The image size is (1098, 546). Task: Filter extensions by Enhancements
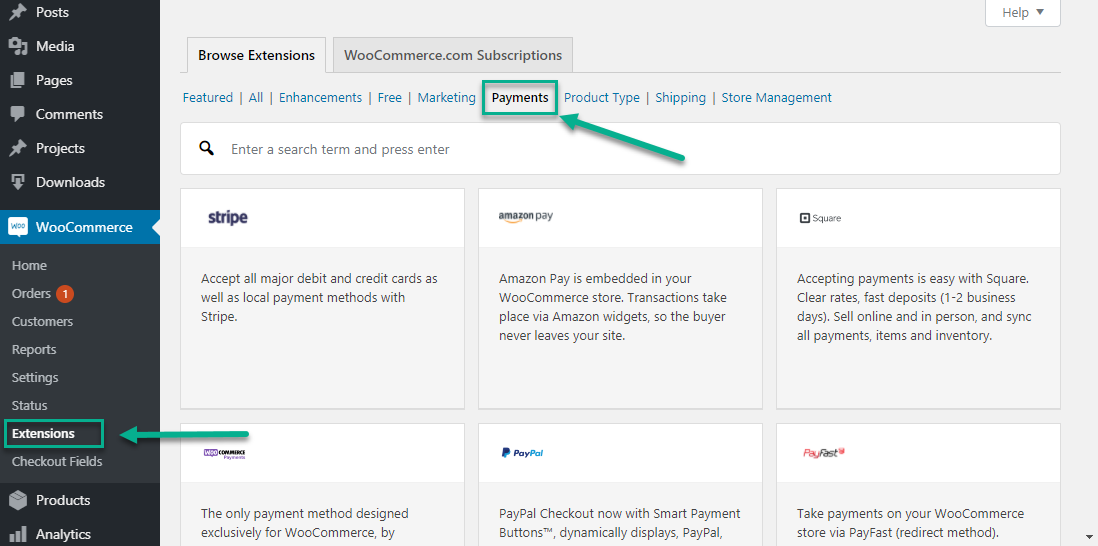pyautogui.click(x=320, y=97)
